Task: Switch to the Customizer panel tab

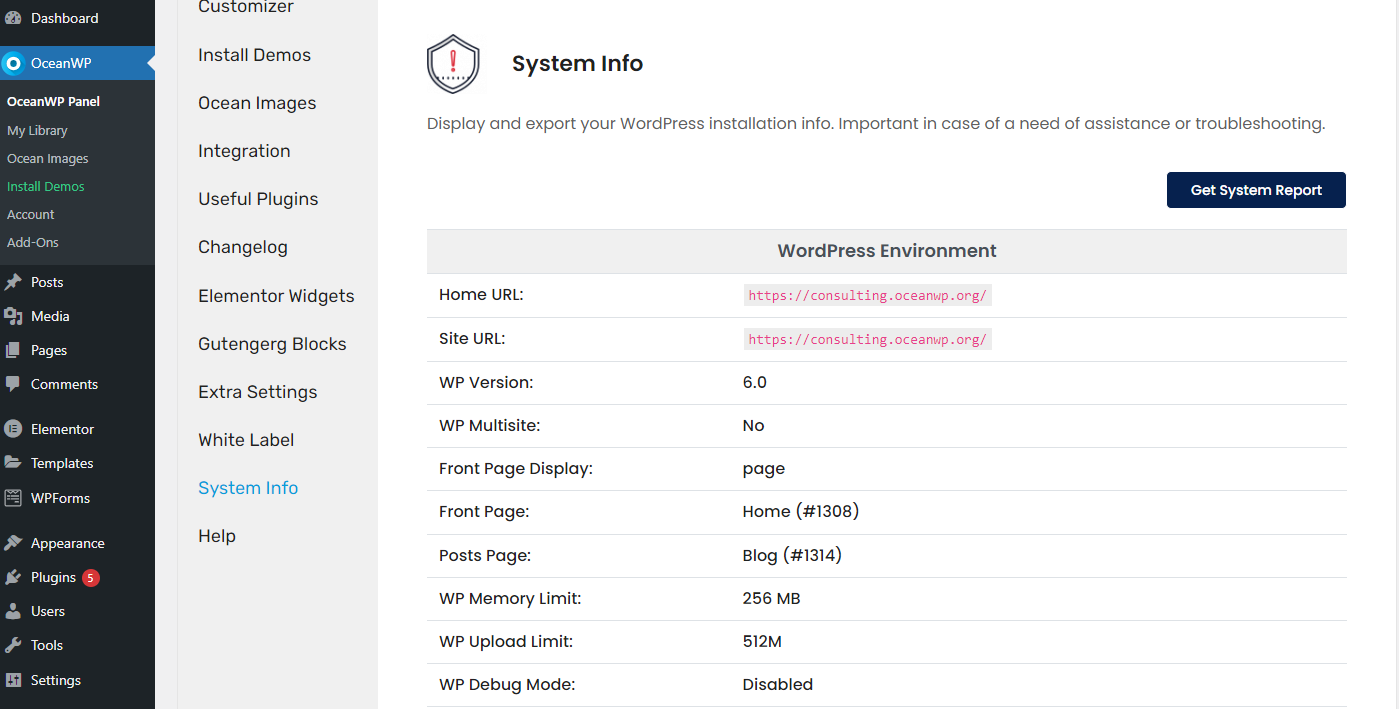Action: pyautogui.click(x=246, y=8)
